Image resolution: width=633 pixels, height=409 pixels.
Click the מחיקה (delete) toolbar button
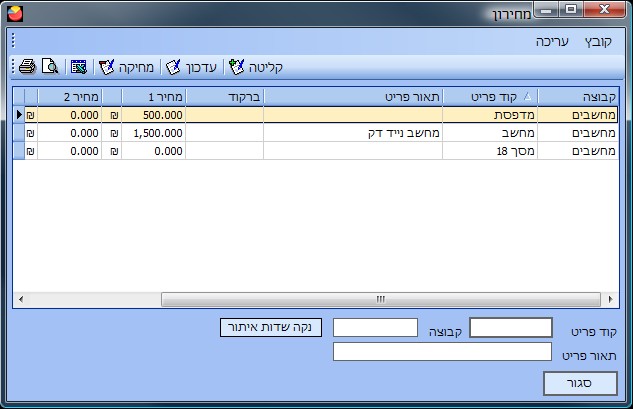point(125,67)
